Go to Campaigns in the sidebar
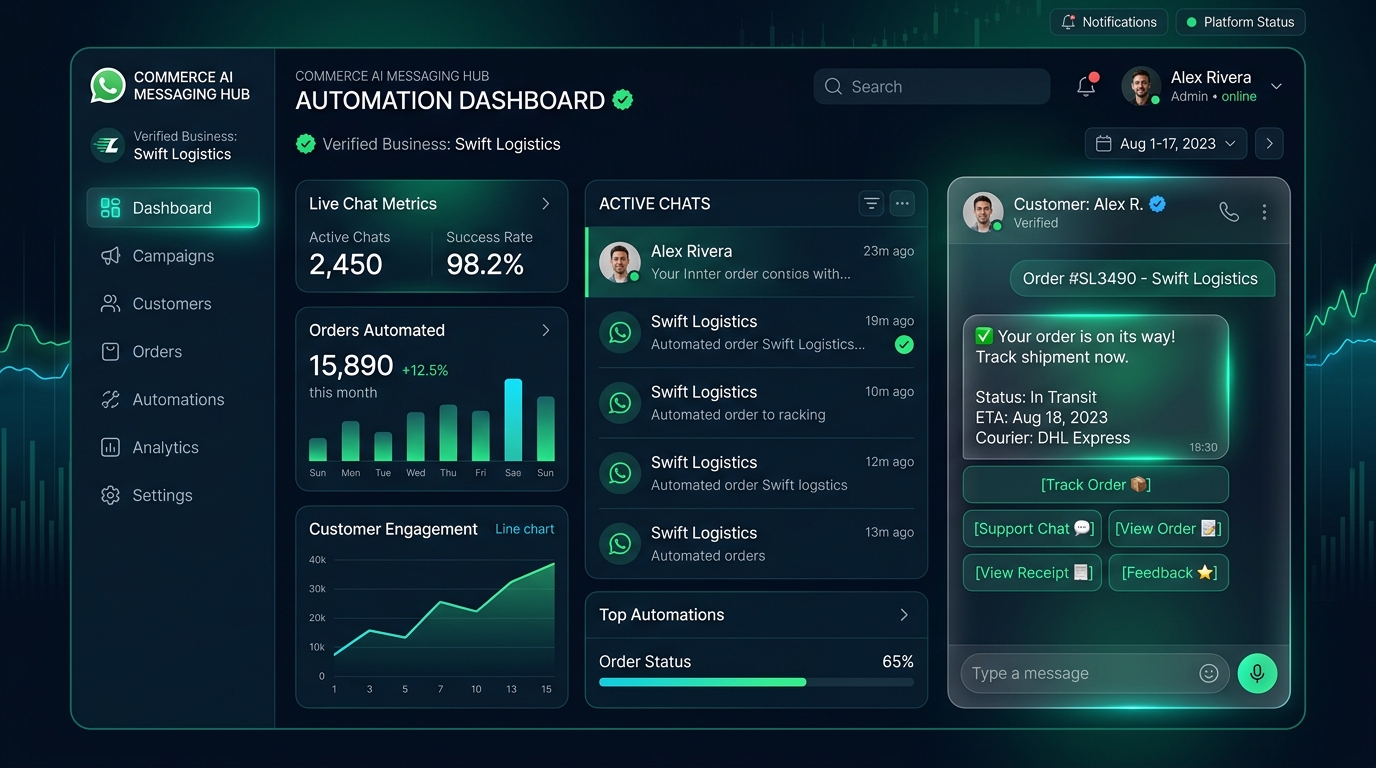Image resolution: width=1376 pixels, height=768 pixels. tap(173, 256)
